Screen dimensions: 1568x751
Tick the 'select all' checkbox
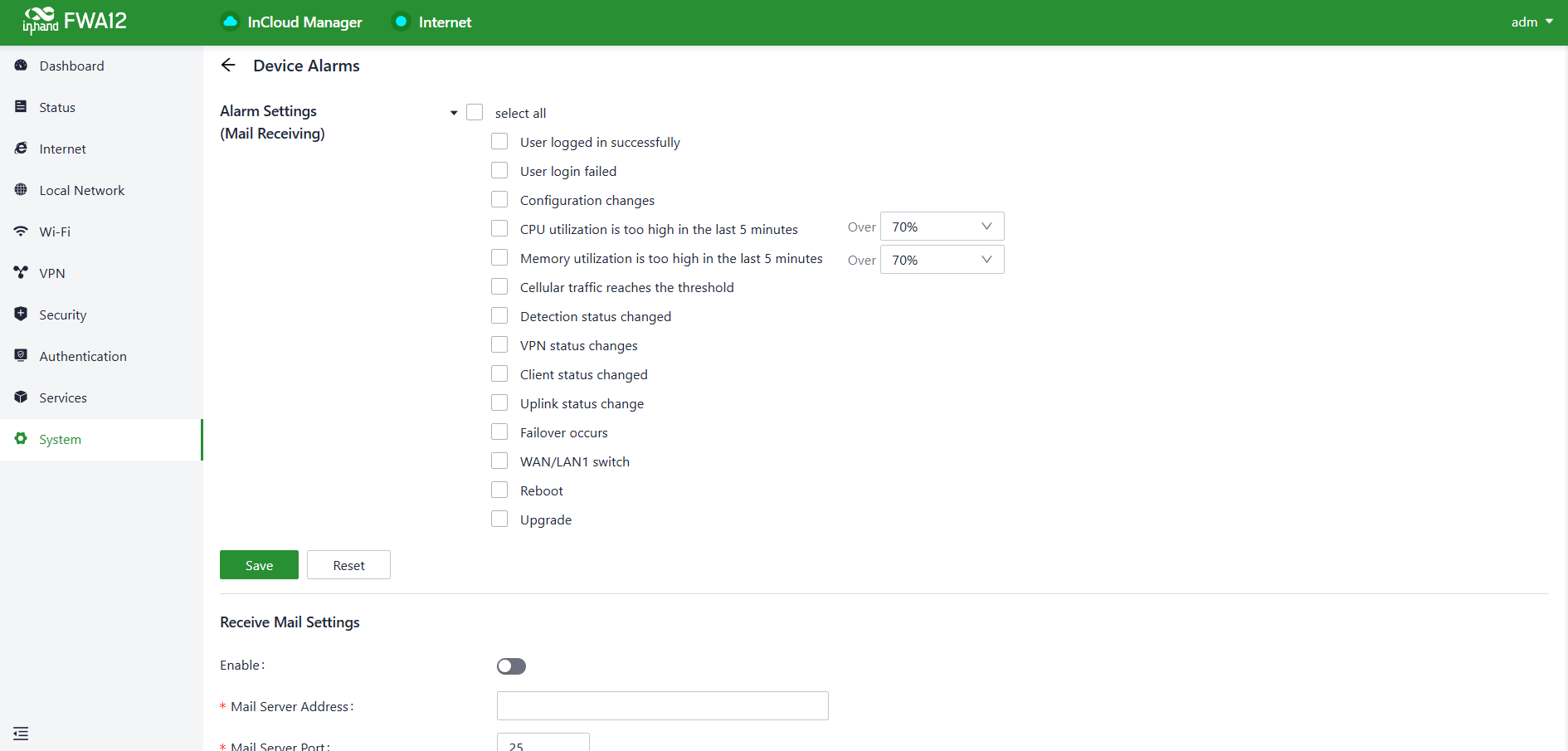pos(475,113)
